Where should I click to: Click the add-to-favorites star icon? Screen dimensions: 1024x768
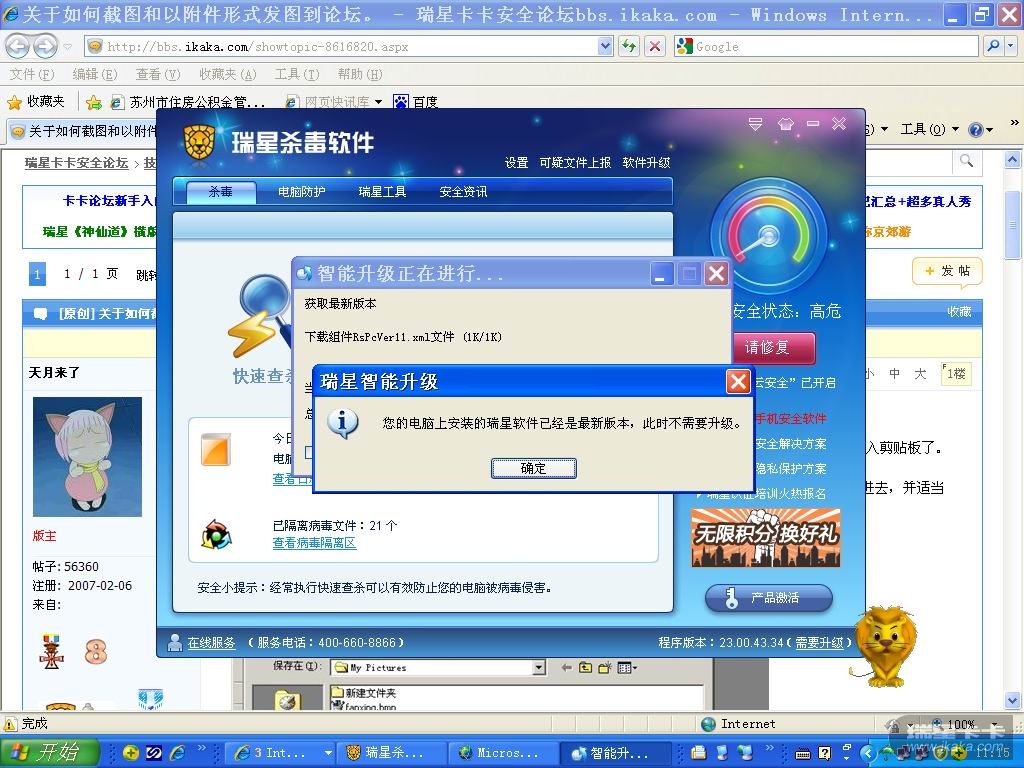coord(94,103)
